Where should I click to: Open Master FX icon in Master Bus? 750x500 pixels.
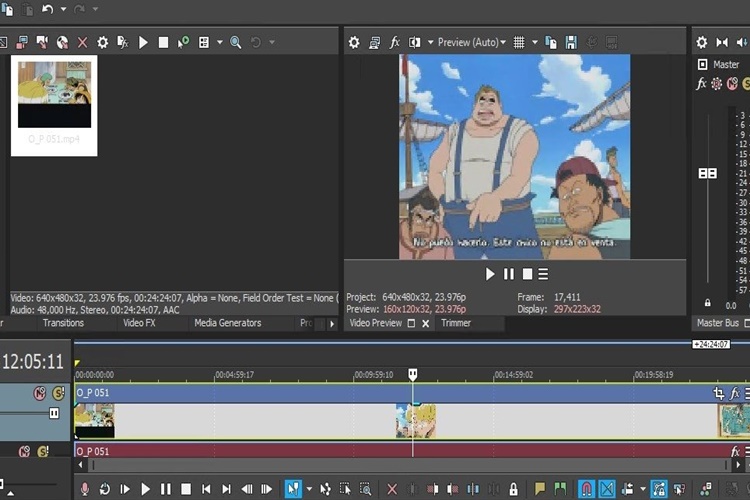point(701,84)
